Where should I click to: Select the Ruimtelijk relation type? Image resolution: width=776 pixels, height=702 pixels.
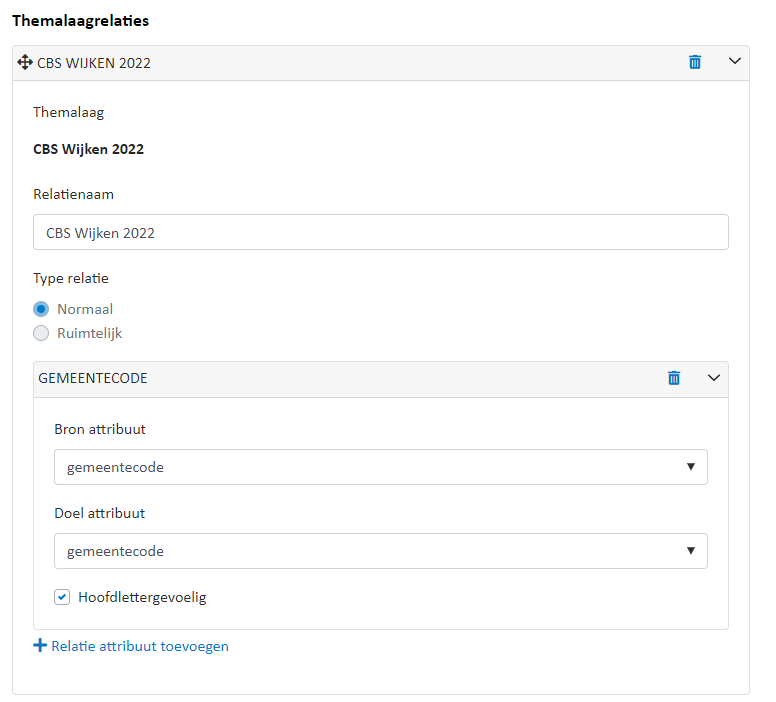pos(41,333)
